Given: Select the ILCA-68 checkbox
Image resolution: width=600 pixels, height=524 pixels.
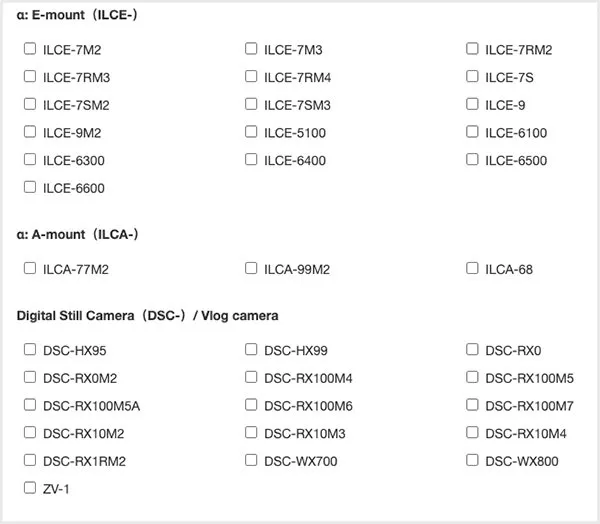Looking at the screenshot, I should [472, 268].
